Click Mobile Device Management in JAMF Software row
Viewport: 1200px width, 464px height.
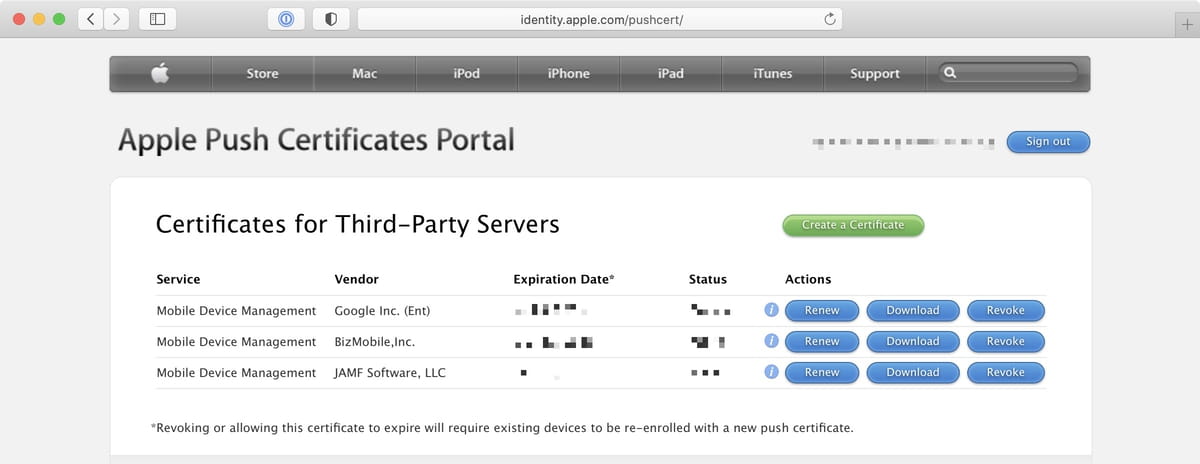[236, 373]
